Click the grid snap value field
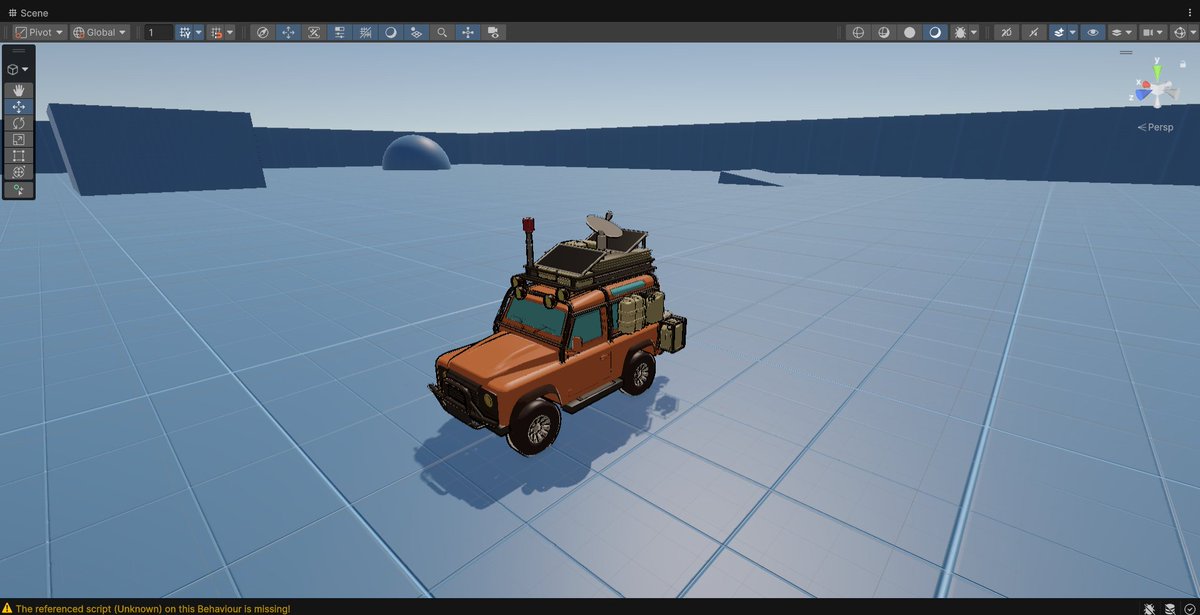 point(159,32)
